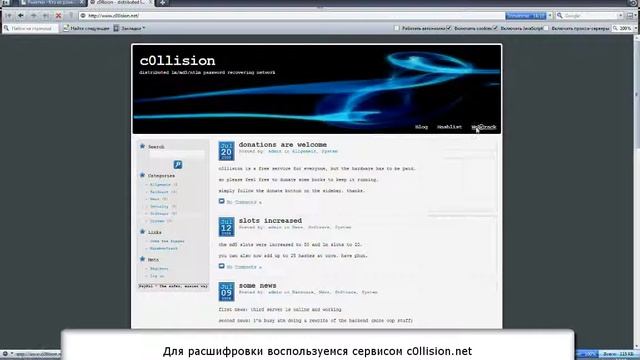Open the John the Ripper link

pos(167,241)
